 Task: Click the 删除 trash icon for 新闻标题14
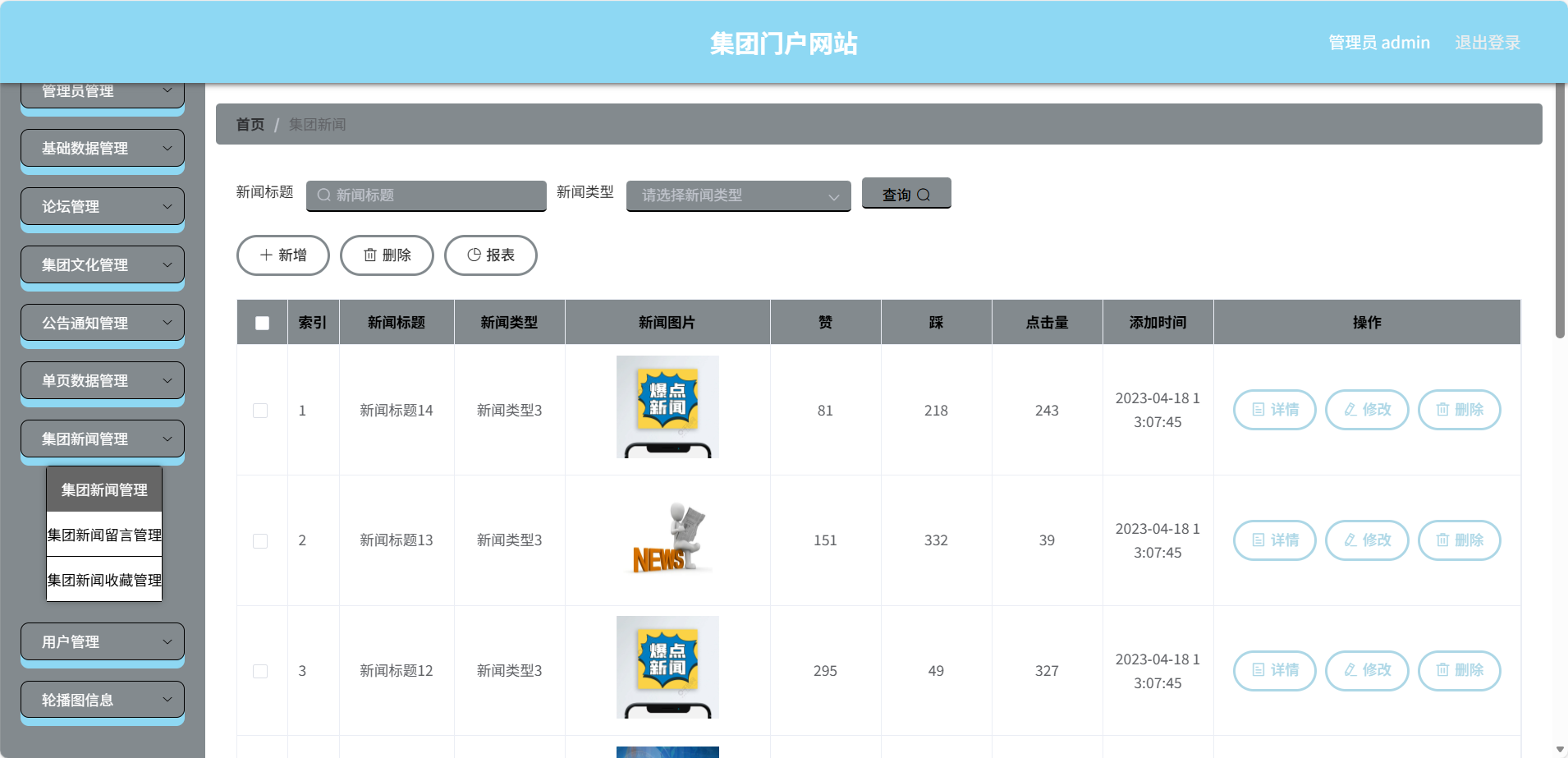click(1442, 410)
